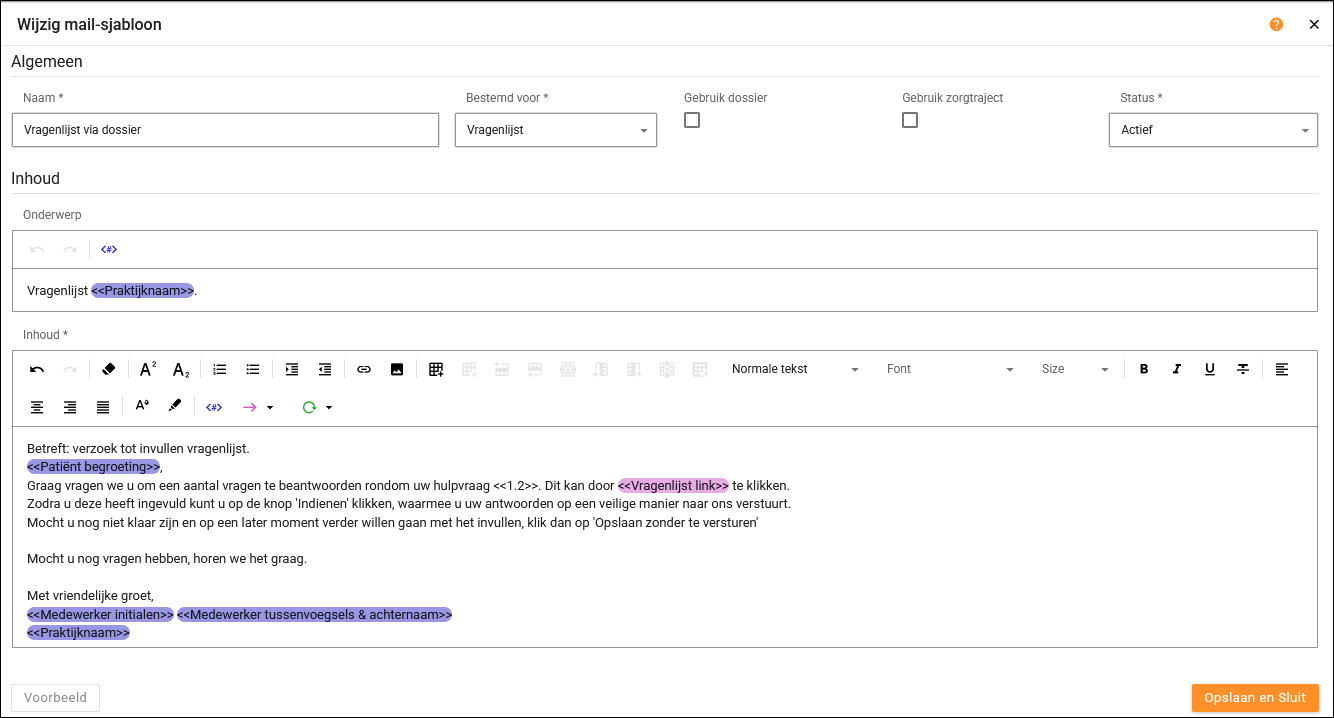Open the orange help question mark icon
The height and width of the screenshot is (718, 1334).
pos(1276,25)
